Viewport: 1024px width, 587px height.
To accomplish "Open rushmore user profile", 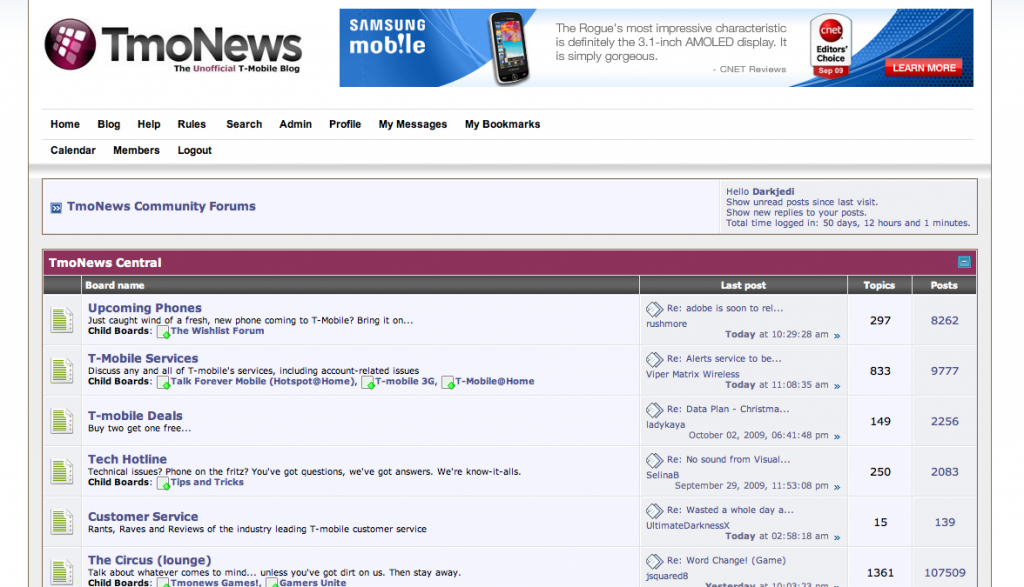I will pyautogui.click(x=666, y=324).
